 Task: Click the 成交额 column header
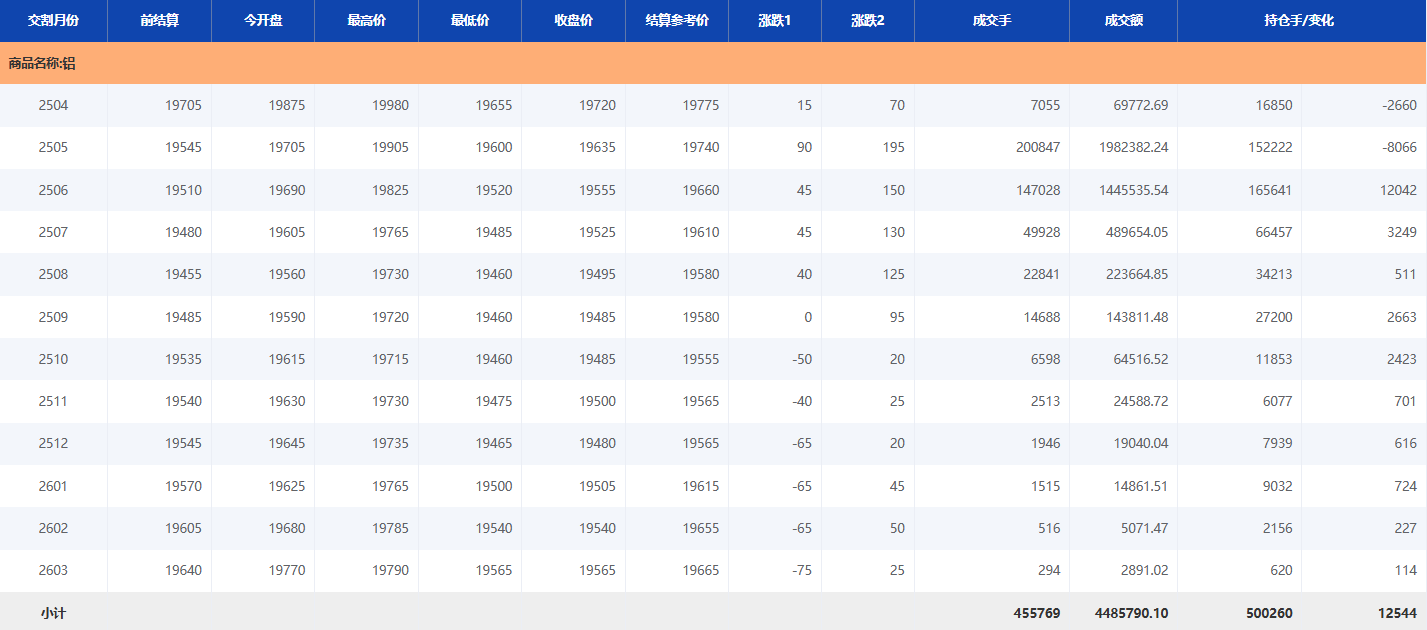[1123, 21]
